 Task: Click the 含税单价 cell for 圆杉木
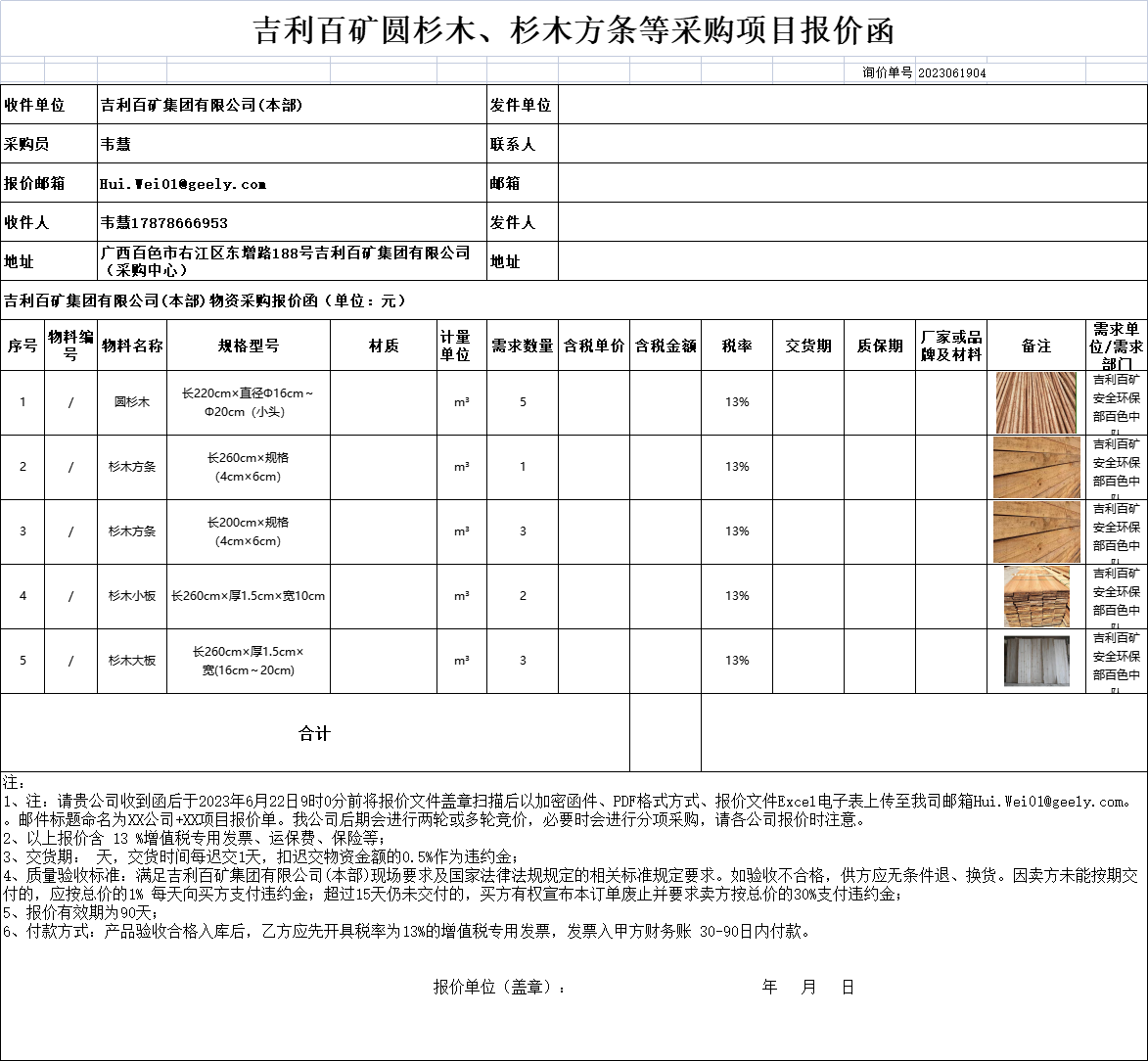(x=594, y=402)
